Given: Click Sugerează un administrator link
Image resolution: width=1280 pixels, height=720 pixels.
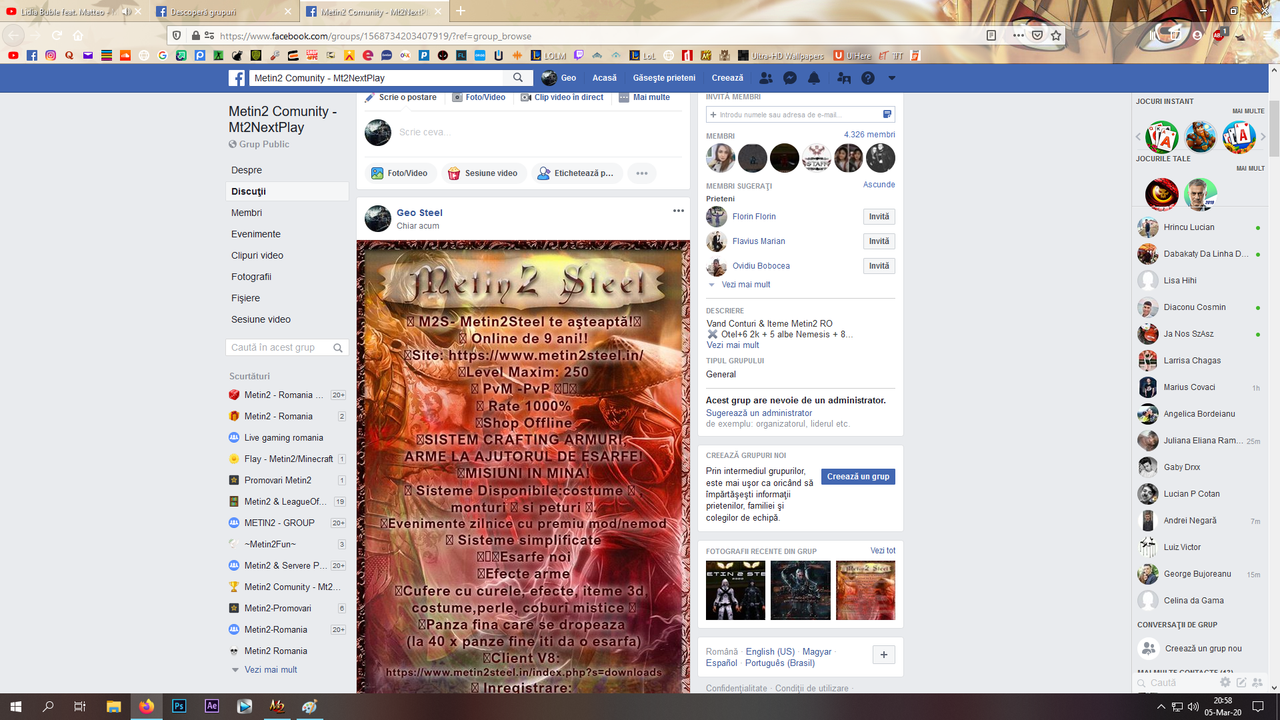Looking at the screenshot, I should [x=759, y=413].
